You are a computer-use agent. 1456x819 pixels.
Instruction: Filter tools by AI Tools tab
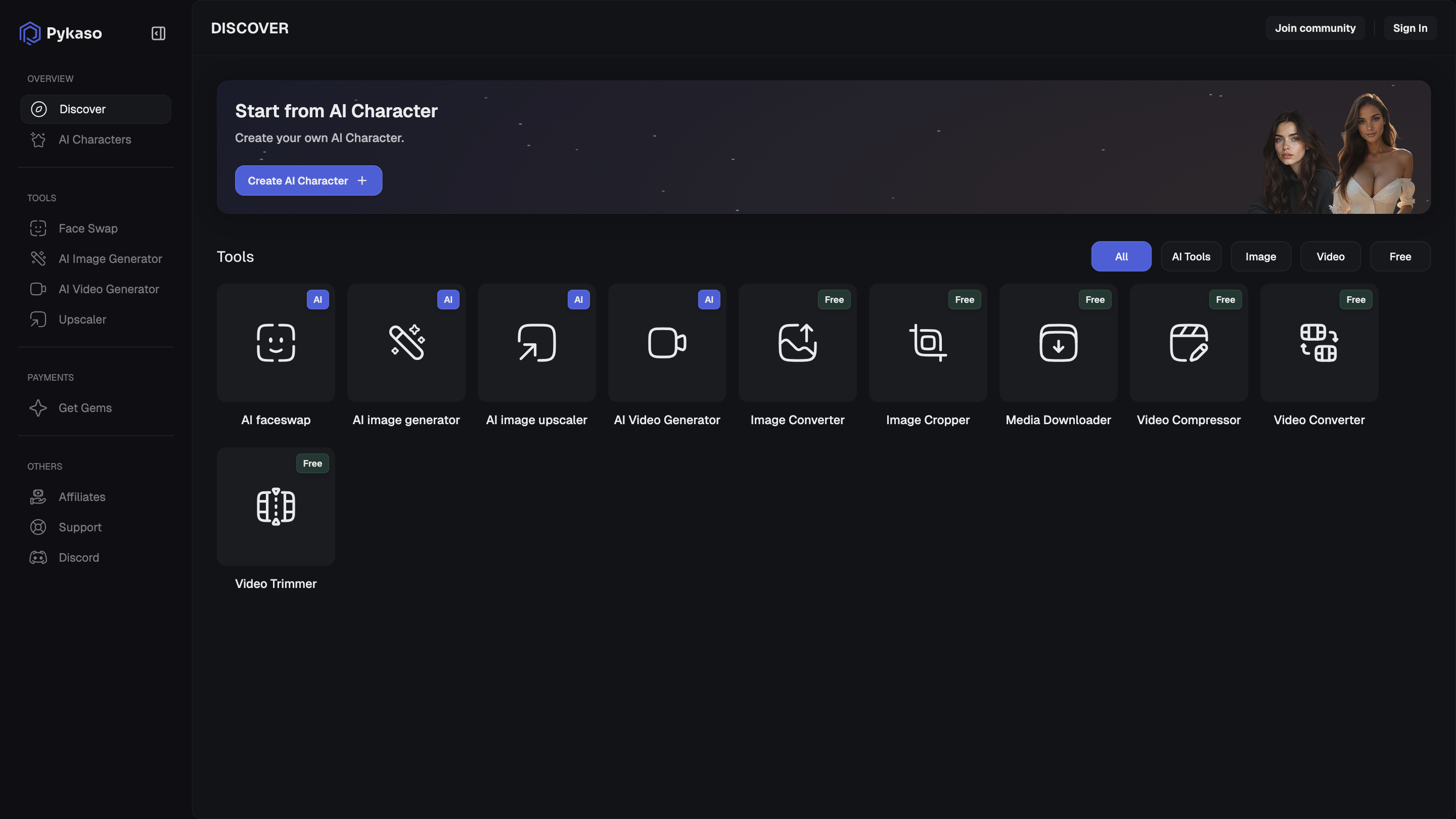1191,257
